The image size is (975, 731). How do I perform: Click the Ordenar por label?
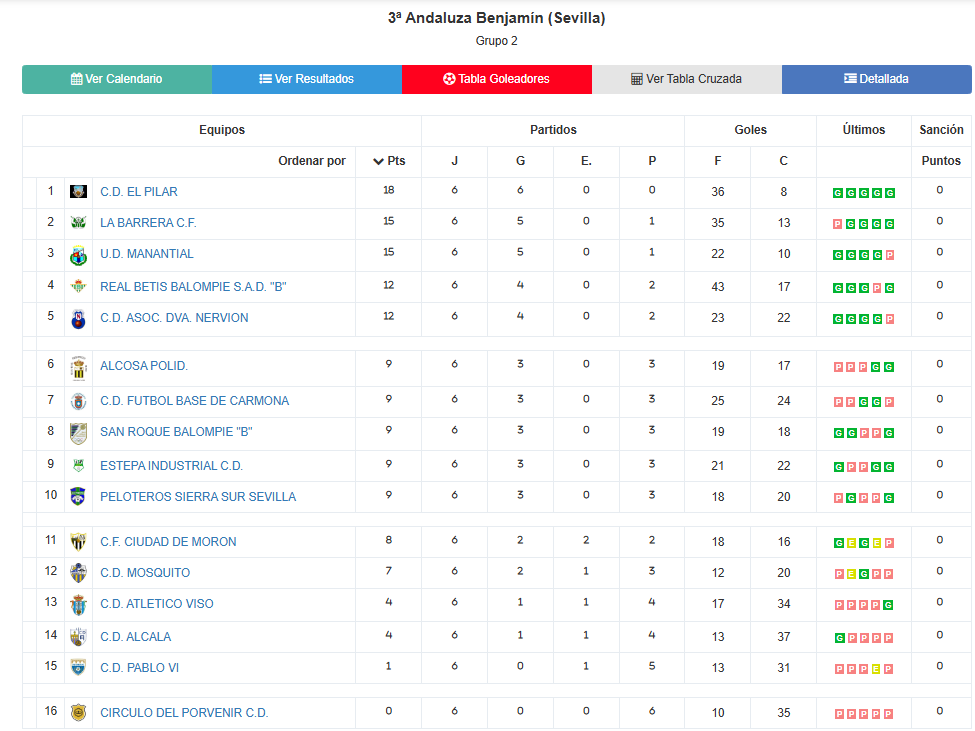312,162
